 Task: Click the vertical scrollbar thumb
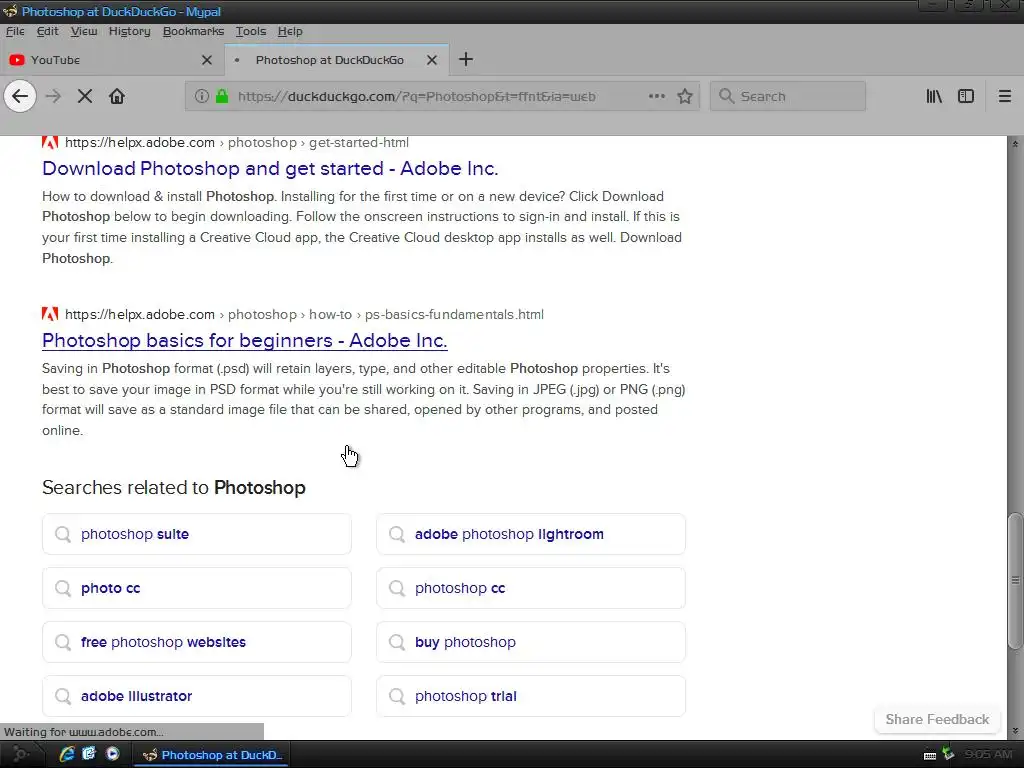[1015, 581]
